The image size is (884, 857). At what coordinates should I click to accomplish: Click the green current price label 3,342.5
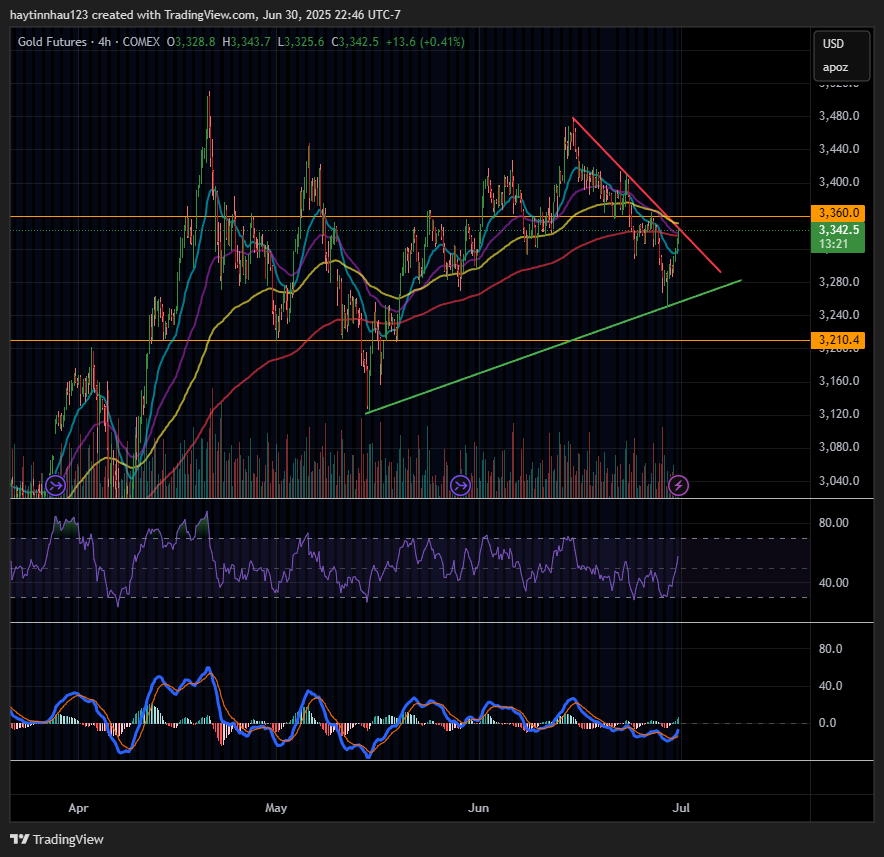(838, 229)
